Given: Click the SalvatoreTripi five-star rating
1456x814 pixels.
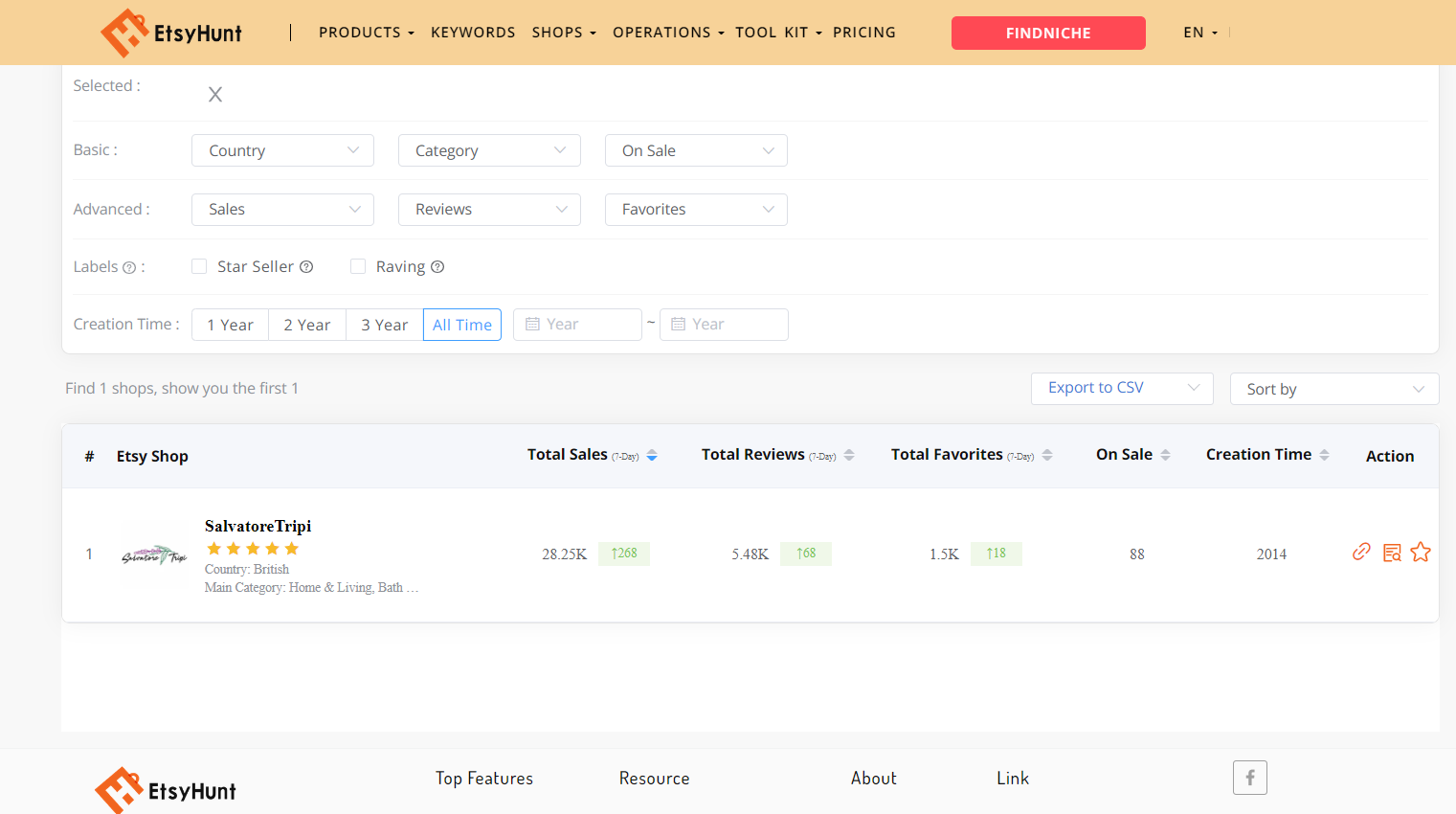Looking at the screenshot, I should tap(253, 549).
